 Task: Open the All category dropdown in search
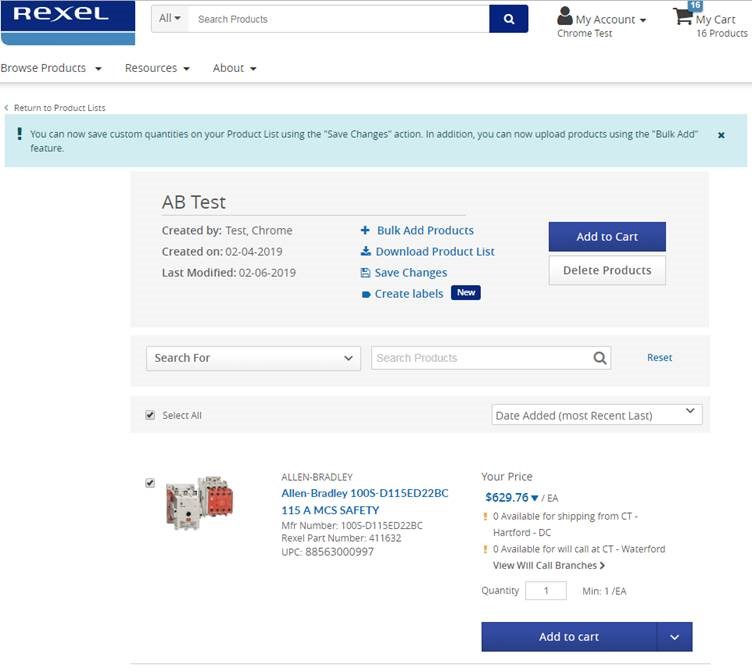170,18
